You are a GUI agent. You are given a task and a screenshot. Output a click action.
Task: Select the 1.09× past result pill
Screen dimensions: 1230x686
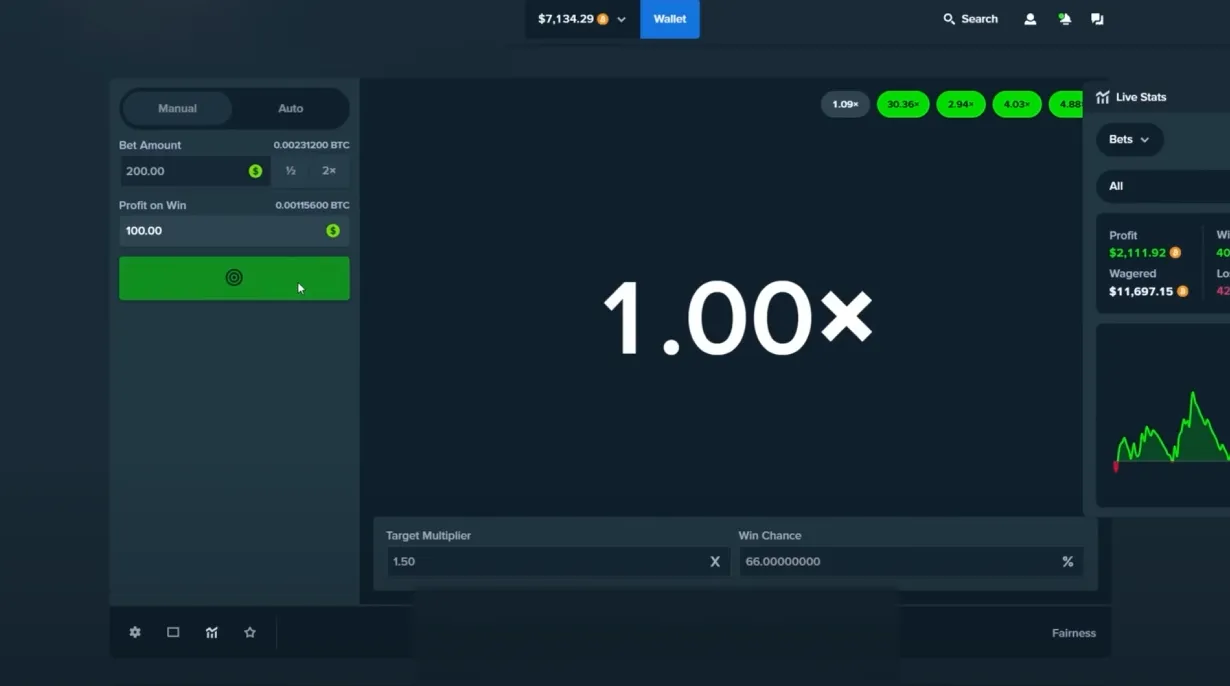click(845, 104)
